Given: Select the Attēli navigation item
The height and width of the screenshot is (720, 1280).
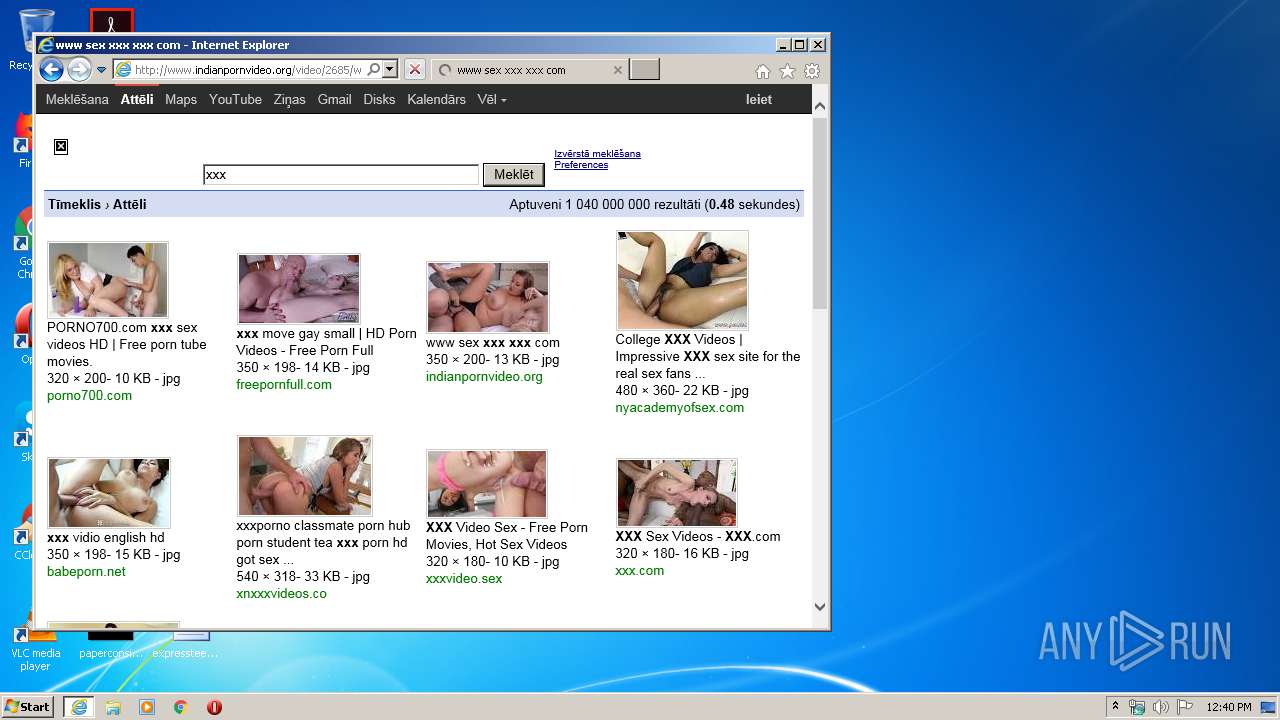Looking at the screenshot, I should 137,99.
